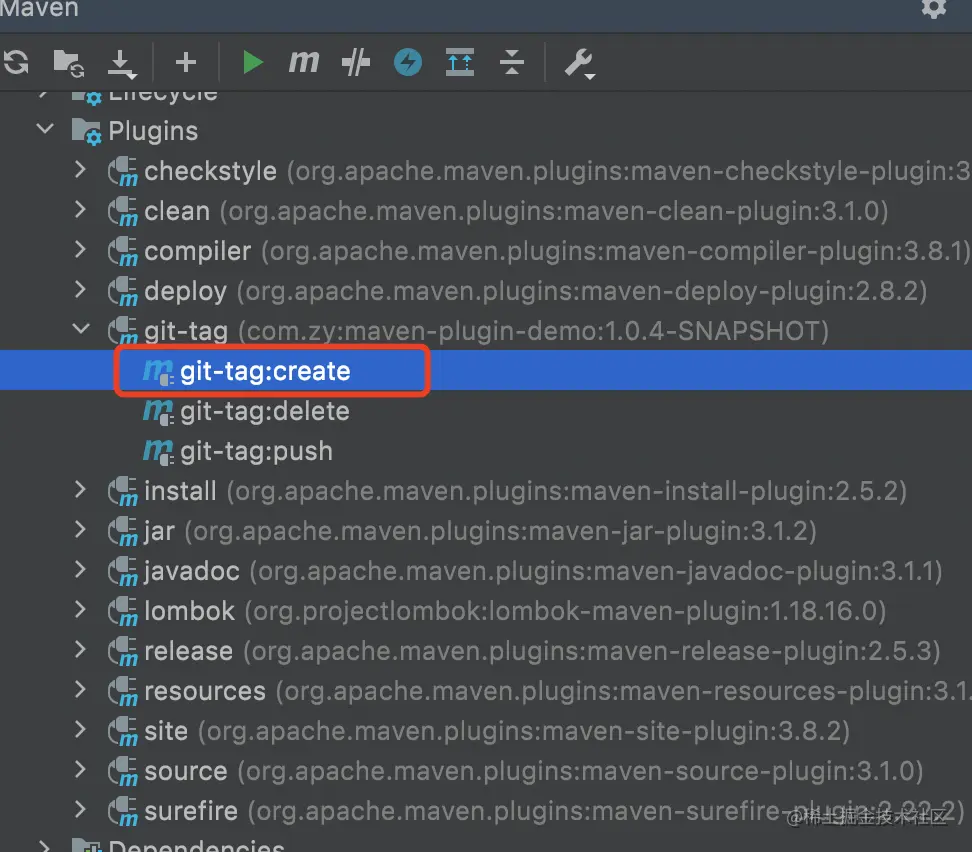Click the surefire plugin icon

click(x=123, y=811)
